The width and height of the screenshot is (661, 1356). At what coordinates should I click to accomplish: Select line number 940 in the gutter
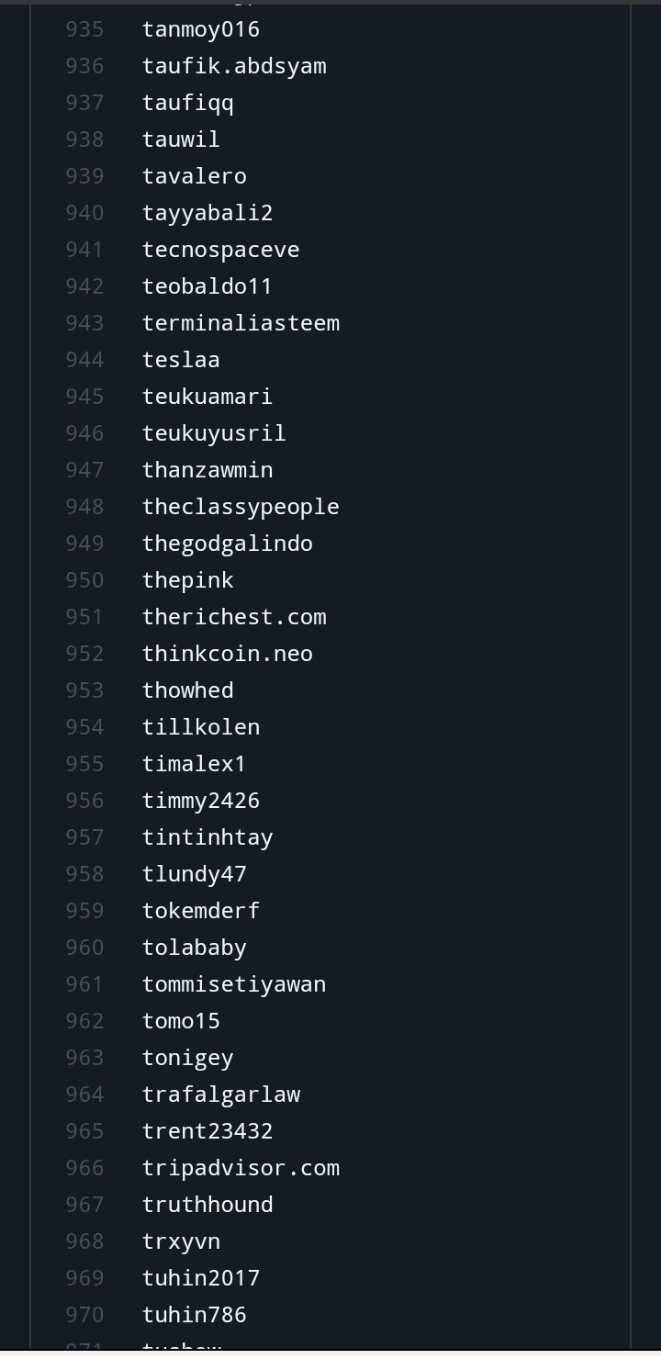[84, 214]
